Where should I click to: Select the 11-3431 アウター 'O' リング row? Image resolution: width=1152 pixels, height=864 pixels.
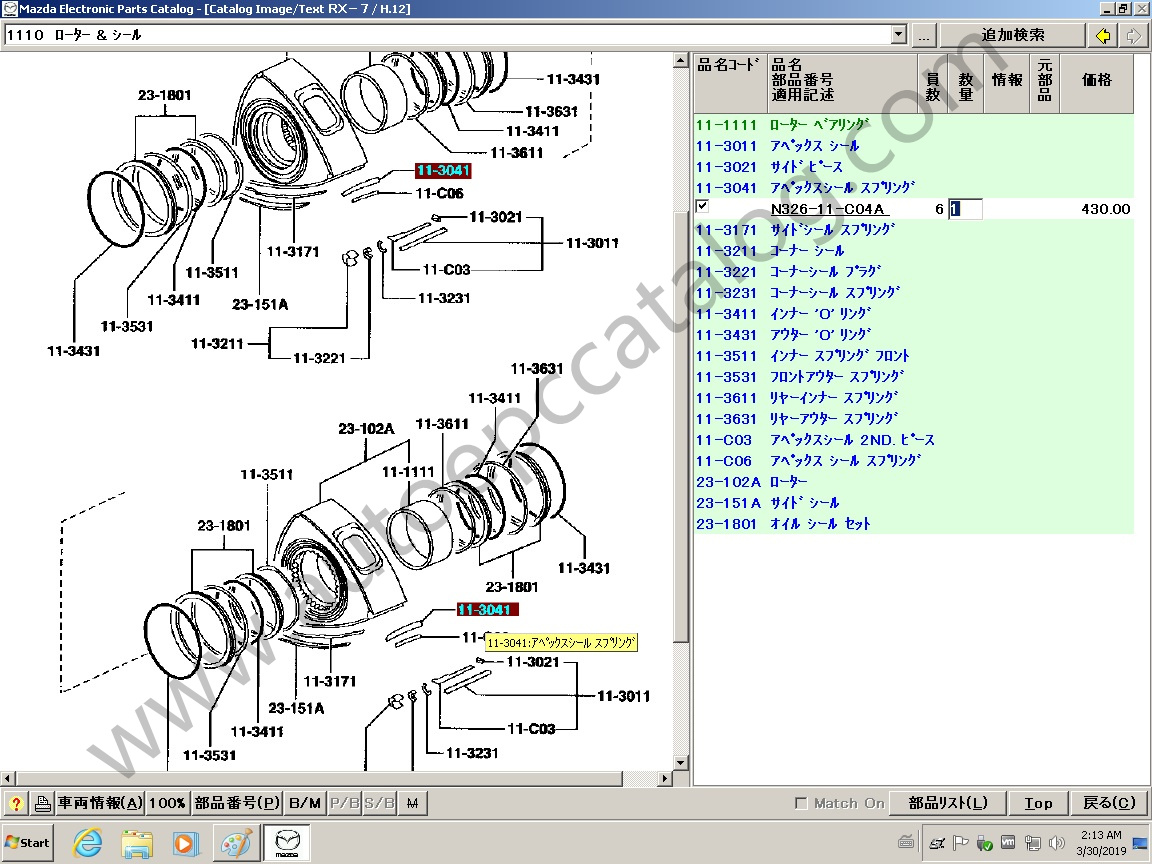(x=913, y=334)
